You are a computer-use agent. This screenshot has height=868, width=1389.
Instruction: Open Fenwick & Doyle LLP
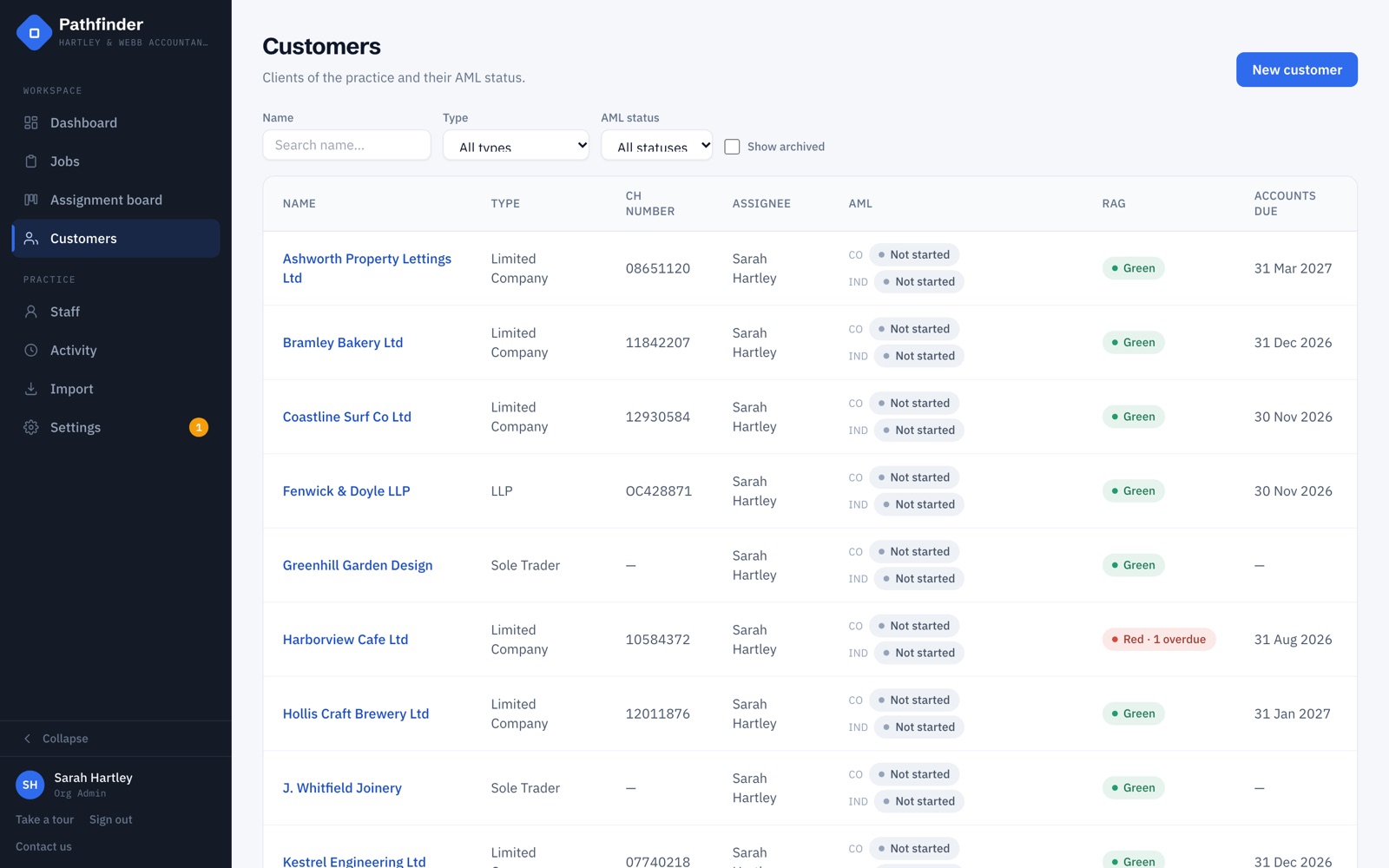click(346, 491)
